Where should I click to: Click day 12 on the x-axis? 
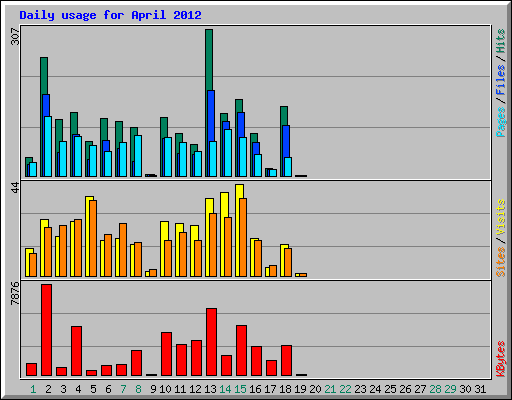click(x=195, y=389)
